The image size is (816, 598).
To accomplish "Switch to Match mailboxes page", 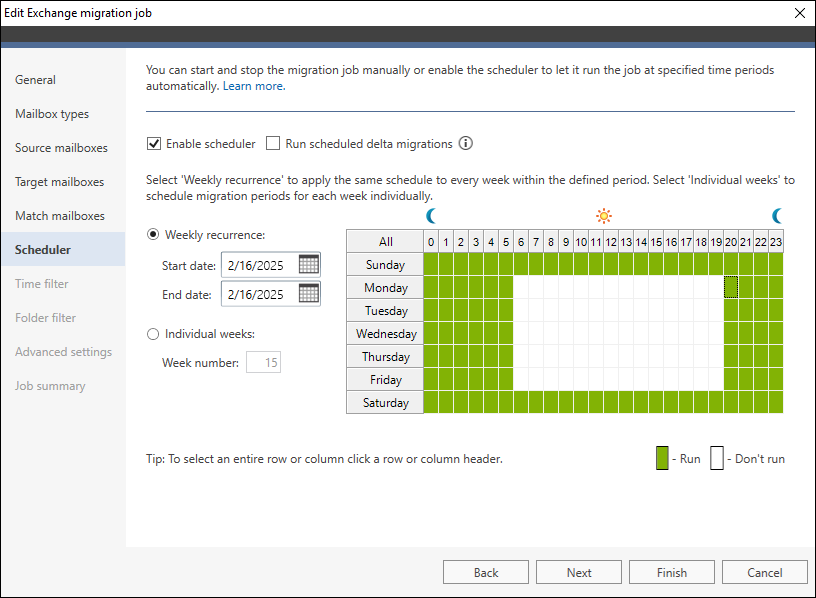I will pyautogui.click(x=59, y=216).
